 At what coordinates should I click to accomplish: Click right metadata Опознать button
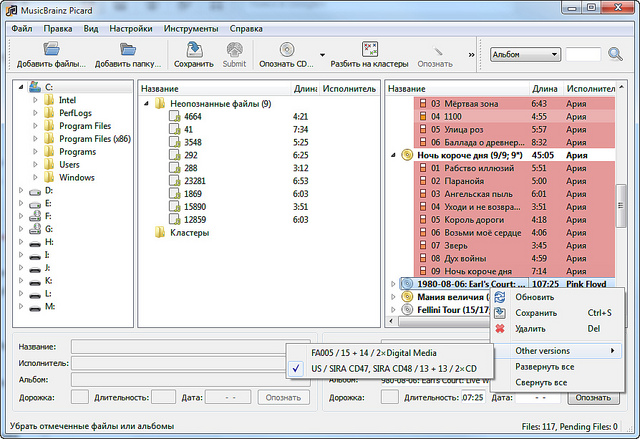(593, 397)
